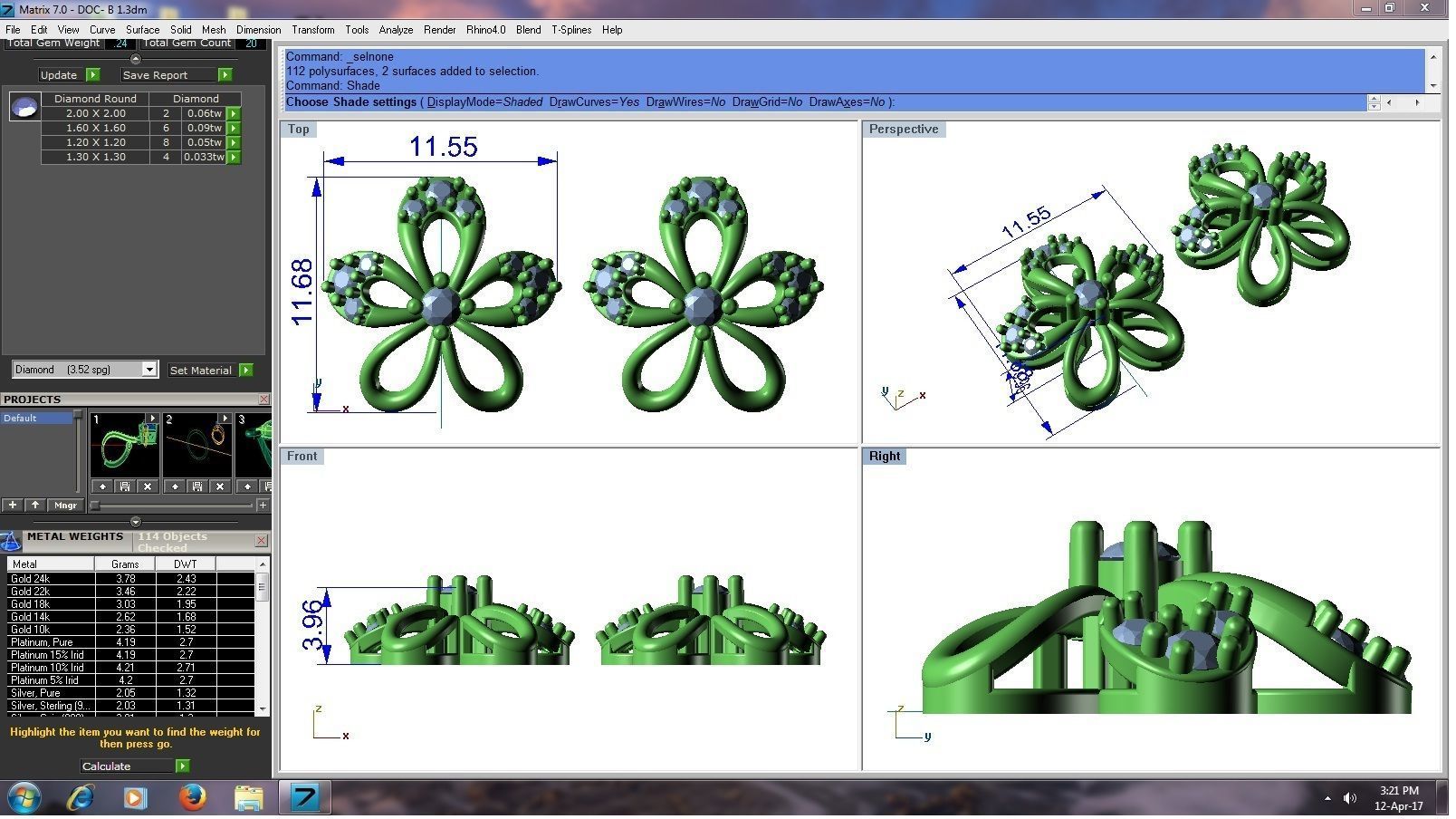The height and width of the screenshot is (819, 1456).
Task: Click the green arrow on the 2.00 X 2.00 row
Action: (234, 114)
